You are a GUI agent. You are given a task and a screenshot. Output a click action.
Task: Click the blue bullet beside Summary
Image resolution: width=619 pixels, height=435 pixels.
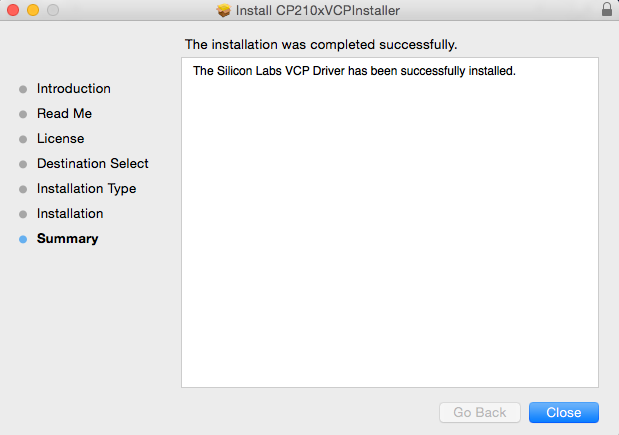[x=23, y=239]
